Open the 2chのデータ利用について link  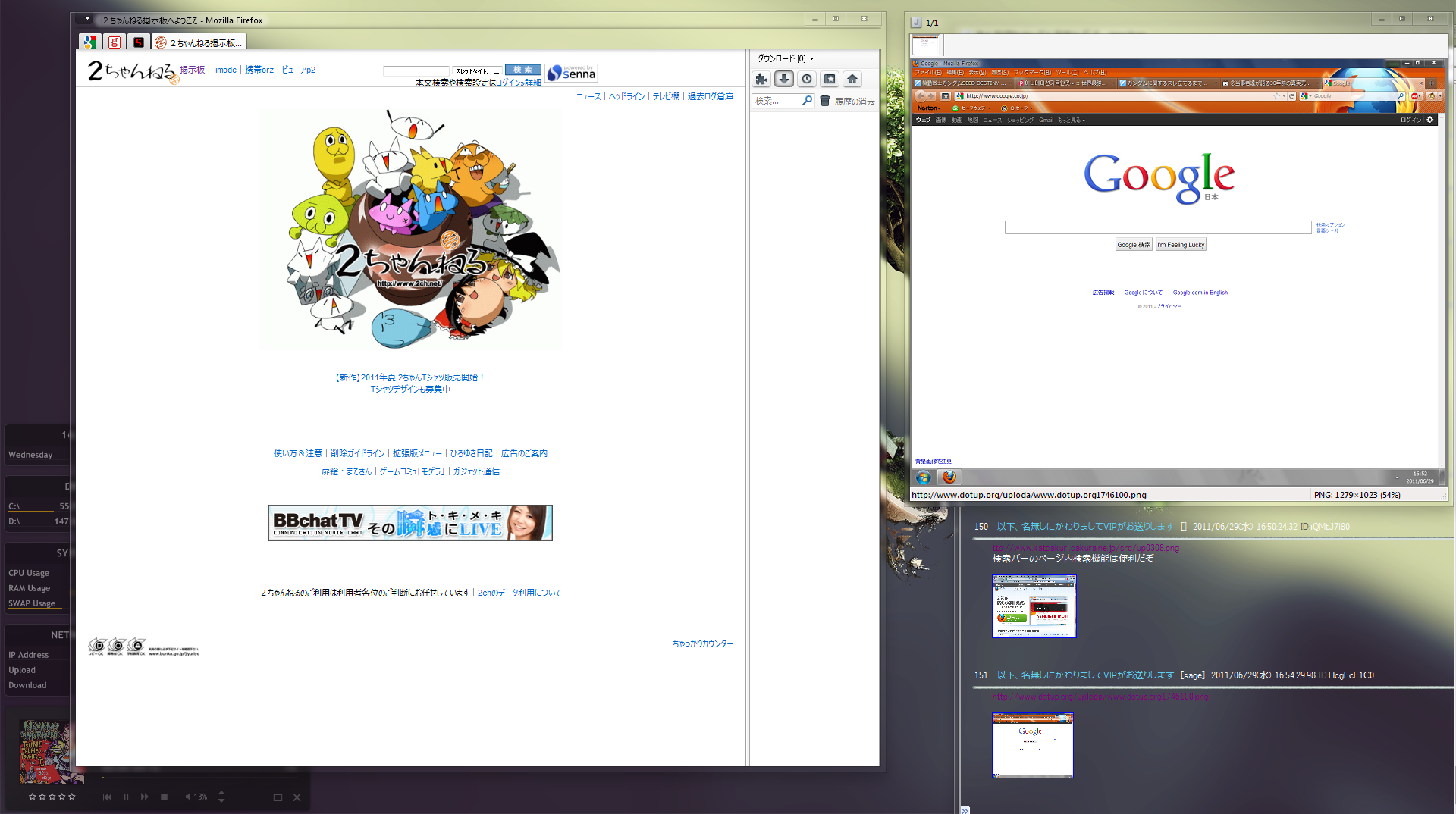(x=519, y=593)
